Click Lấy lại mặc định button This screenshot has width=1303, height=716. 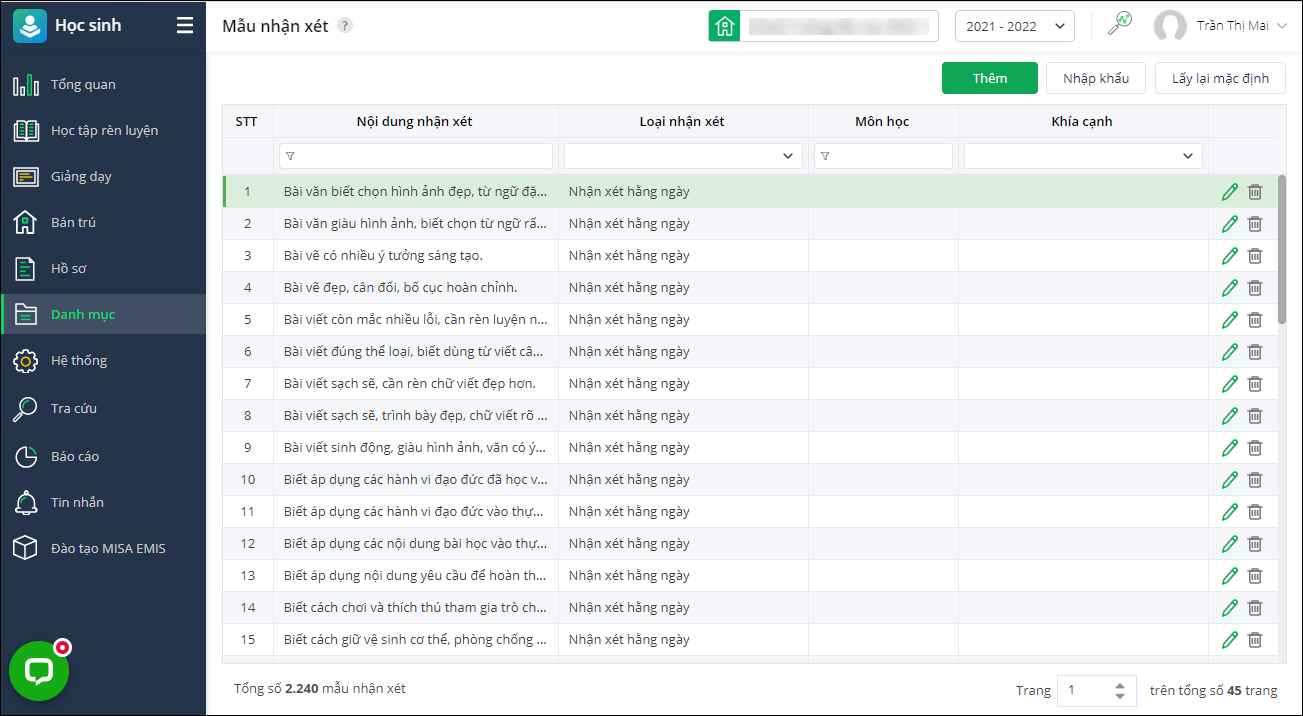[1220, 78]
